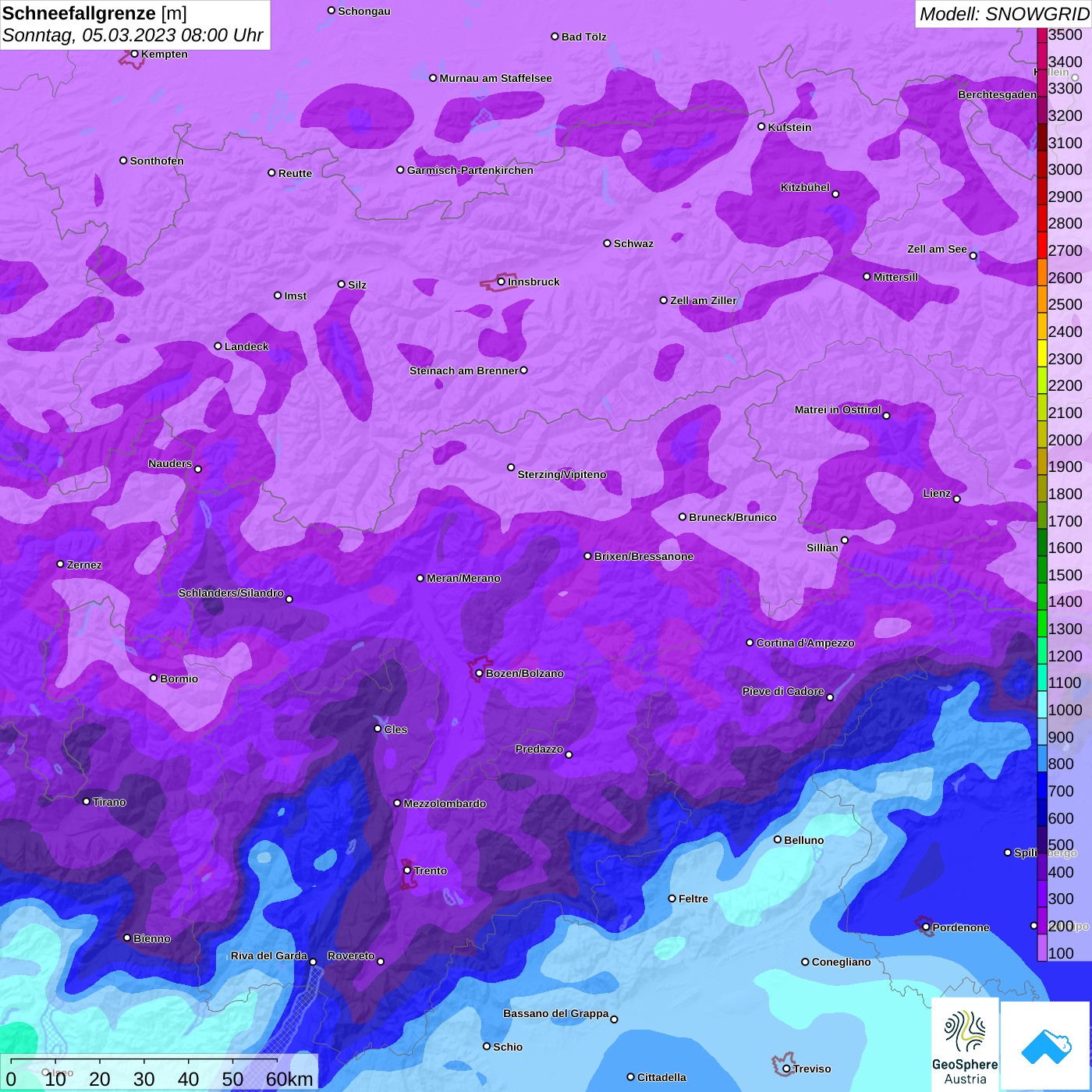Pick the blue legend swatch beside 700
The image size is (1092, 1092).
(x=1041, y=785)
